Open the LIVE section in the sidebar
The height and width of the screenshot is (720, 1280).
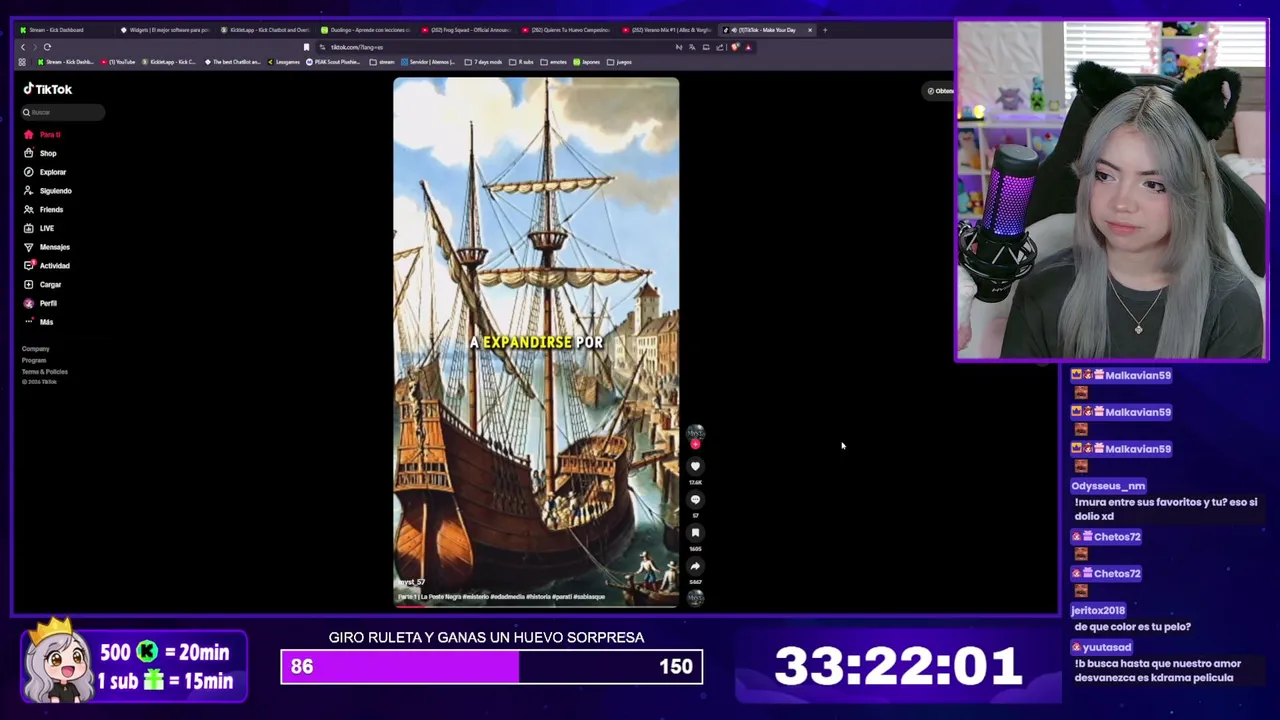click(x=40, y=228)
